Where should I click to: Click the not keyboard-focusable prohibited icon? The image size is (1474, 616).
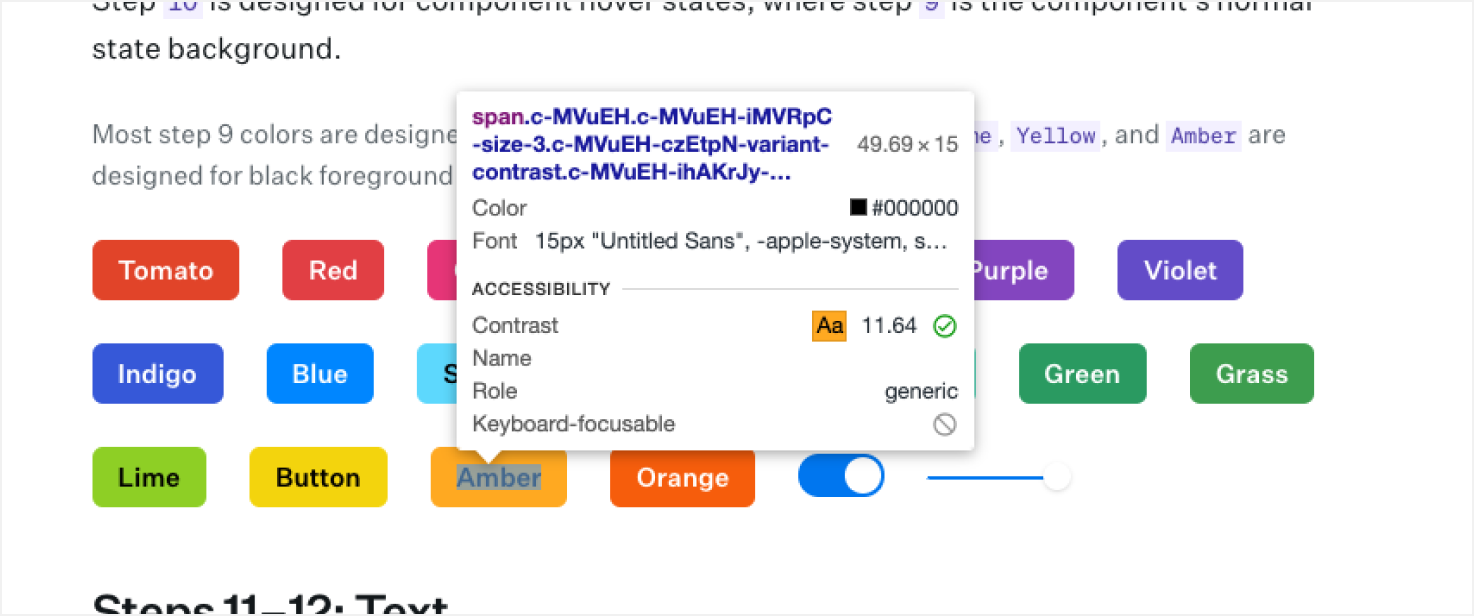pyautogui.click(x=944, y=425)
